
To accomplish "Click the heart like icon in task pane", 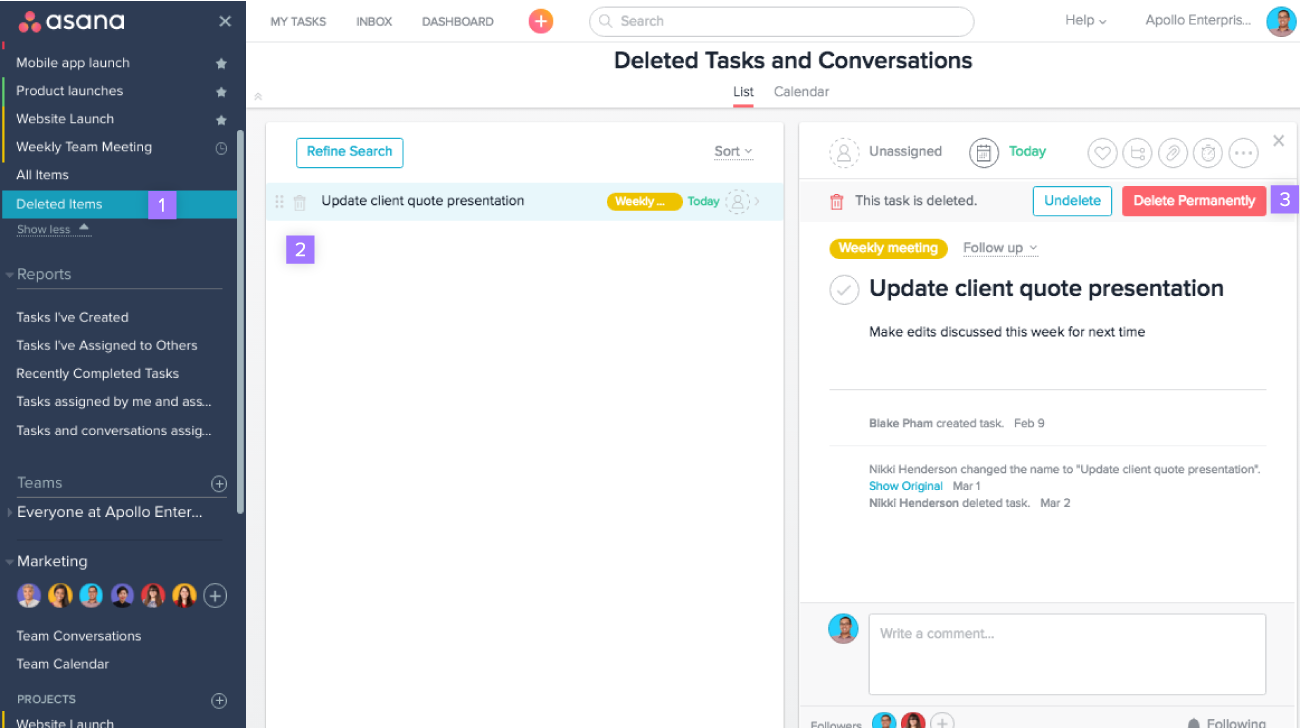I will [1102, 153].
